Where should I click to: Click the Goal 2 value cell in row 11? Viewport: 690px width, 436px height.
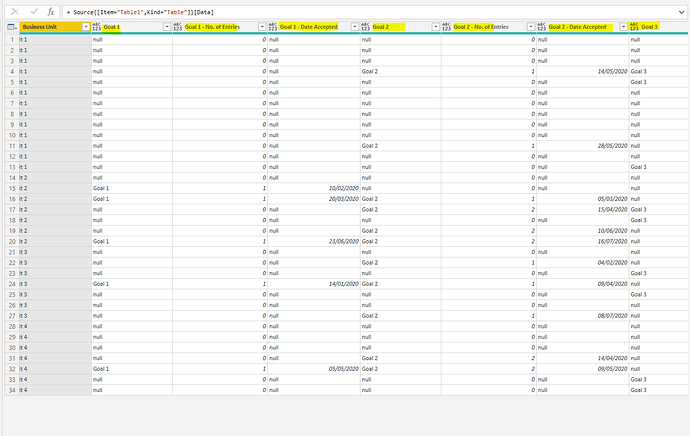pos(401,146)
